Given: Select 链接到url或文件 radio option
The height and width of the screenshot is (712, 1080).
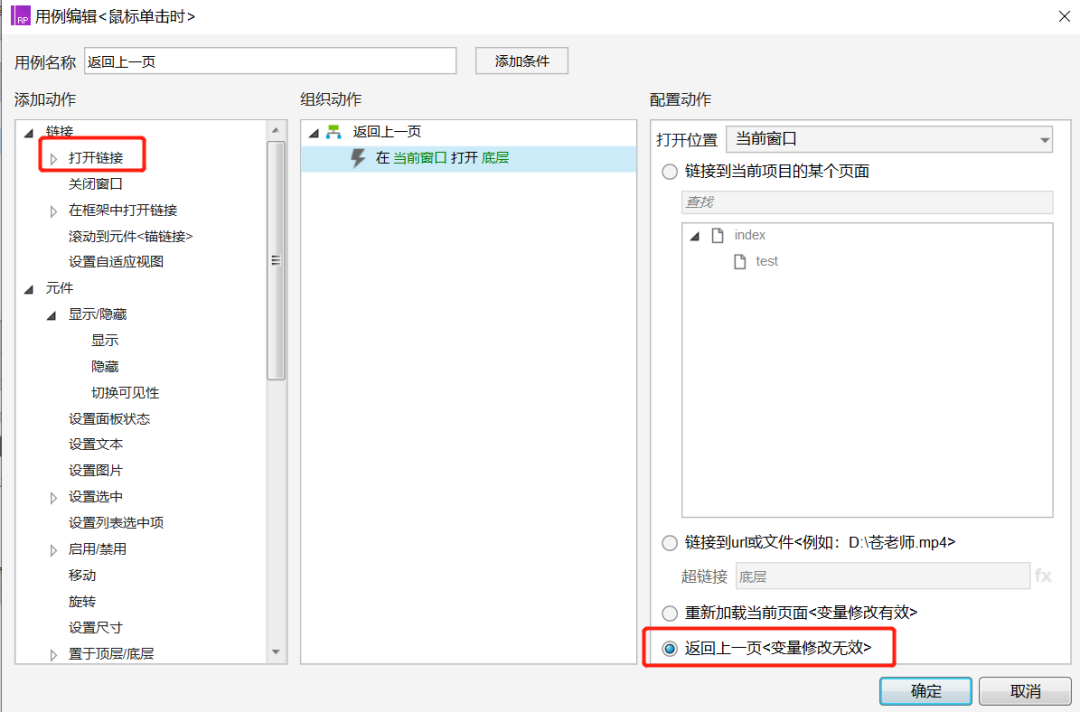Looking at the screenshot, I should [x=670, y=543].
